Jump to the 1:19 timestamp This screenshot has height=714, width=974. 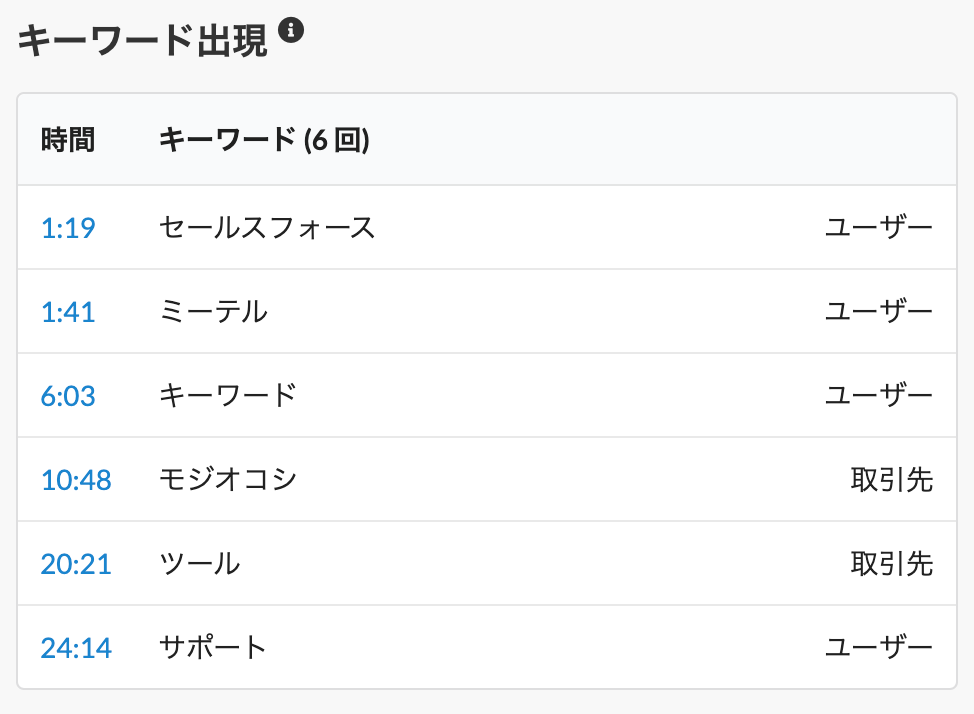pyautogui.click(x=68, y=228)
